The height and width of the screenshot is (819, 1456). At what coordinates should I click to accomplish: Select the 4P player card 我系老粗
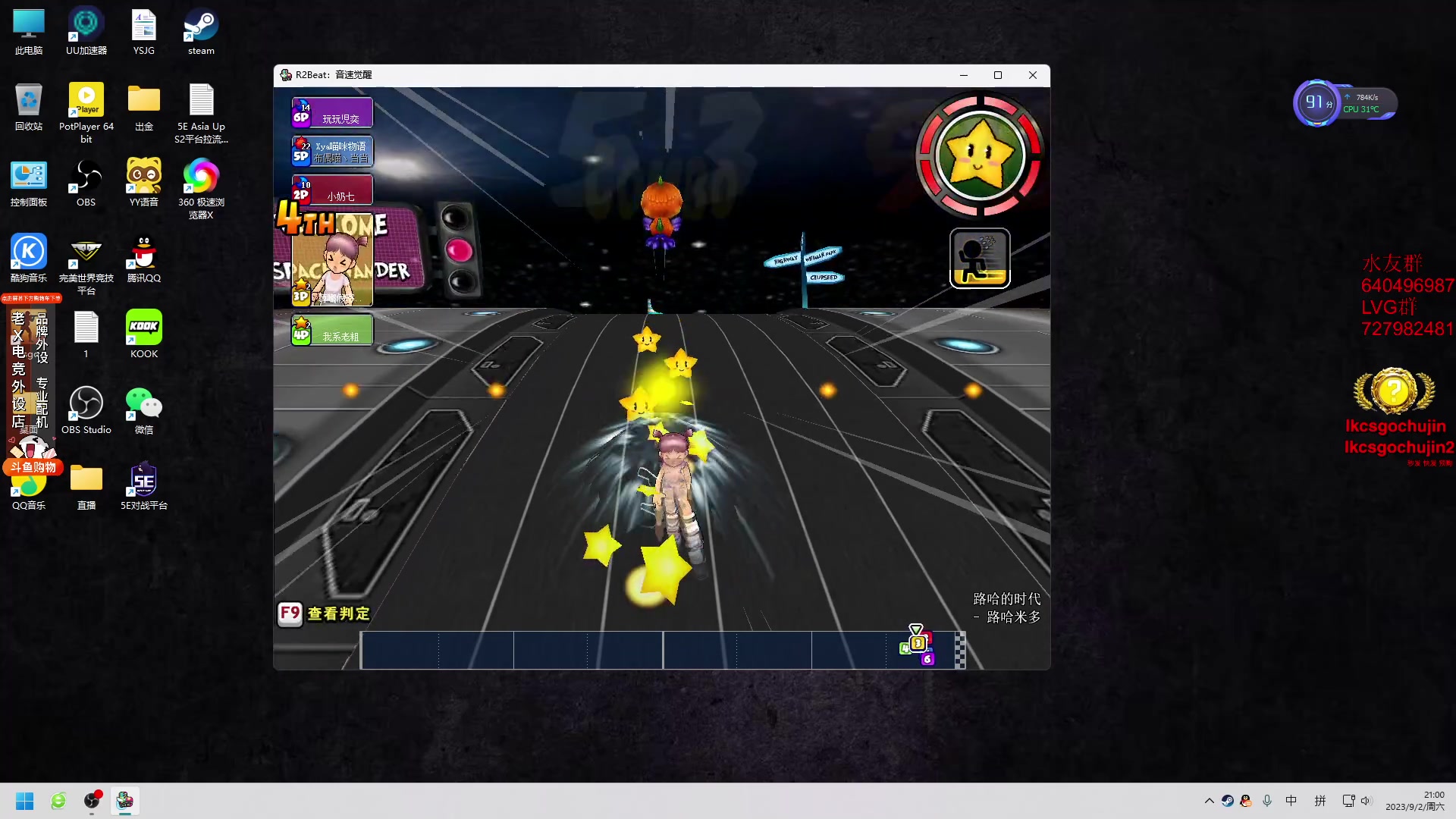(332, 330)
